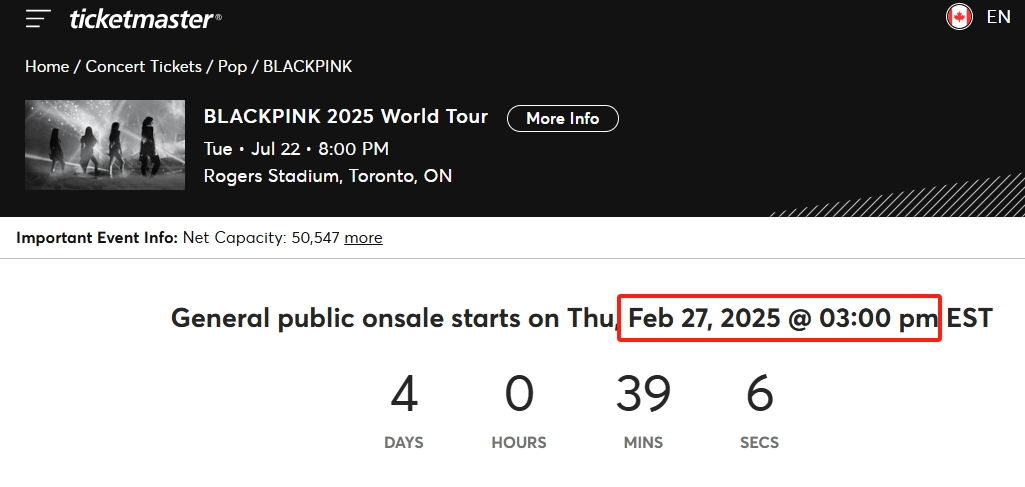The width and height of the screenshot is (1025, 487).
Task: Click the countdown hours number
Action: (x=519, y=395)
